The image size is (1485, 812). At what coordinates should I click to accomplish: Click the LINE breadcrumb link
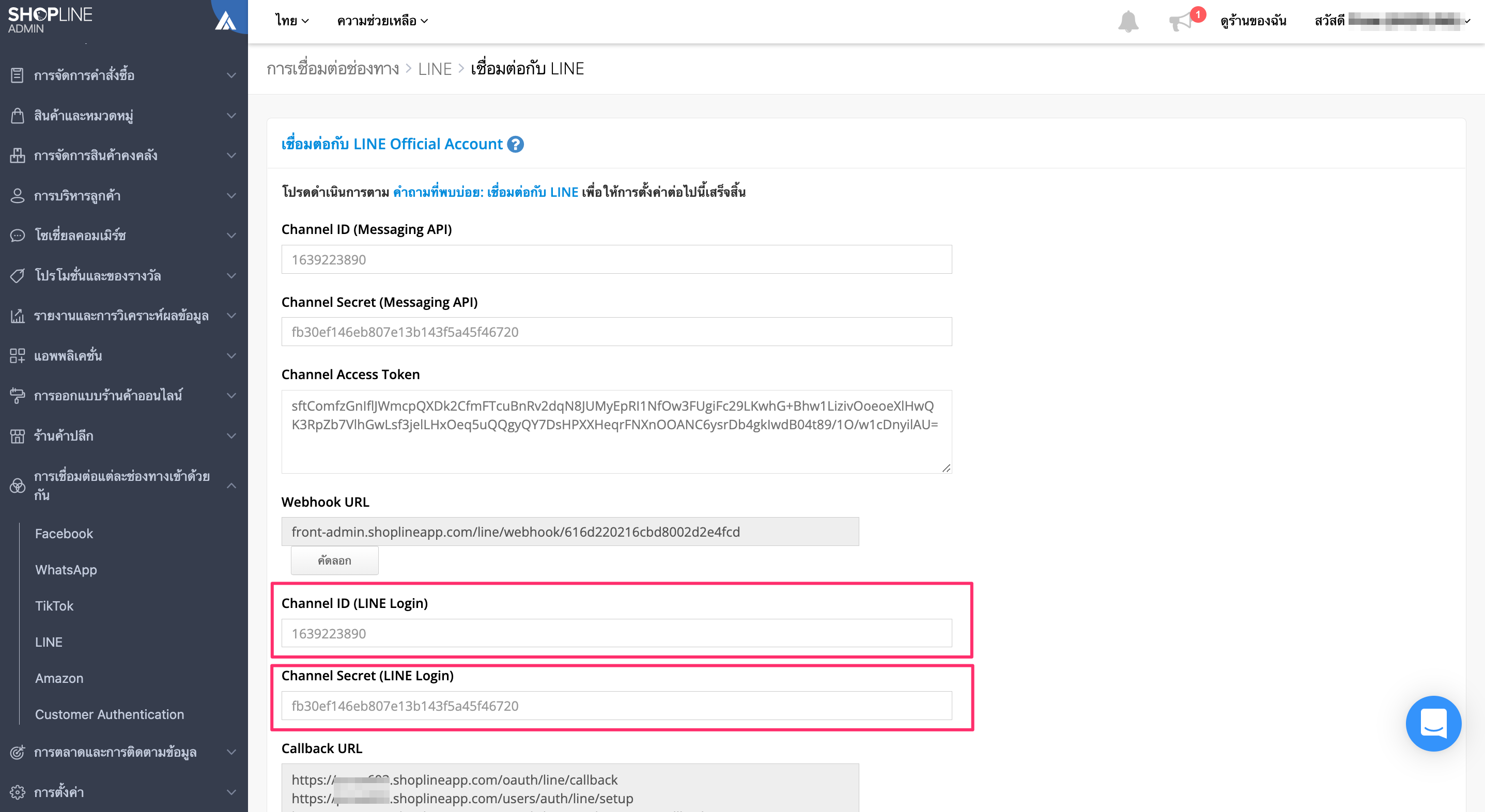435,69
